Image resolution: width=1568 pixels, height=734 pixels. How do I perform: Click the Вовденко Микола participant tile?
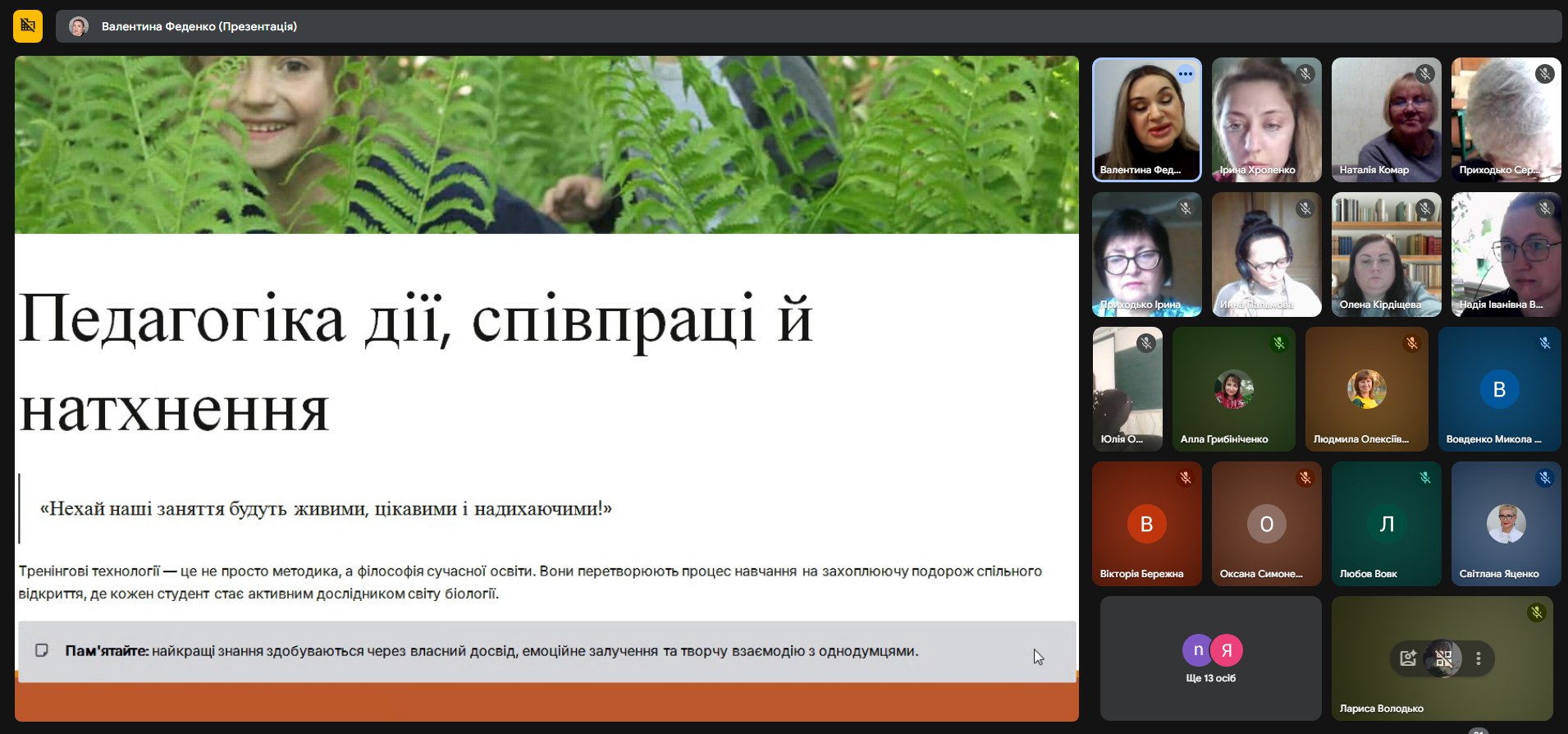click(x=1499, y=389)
